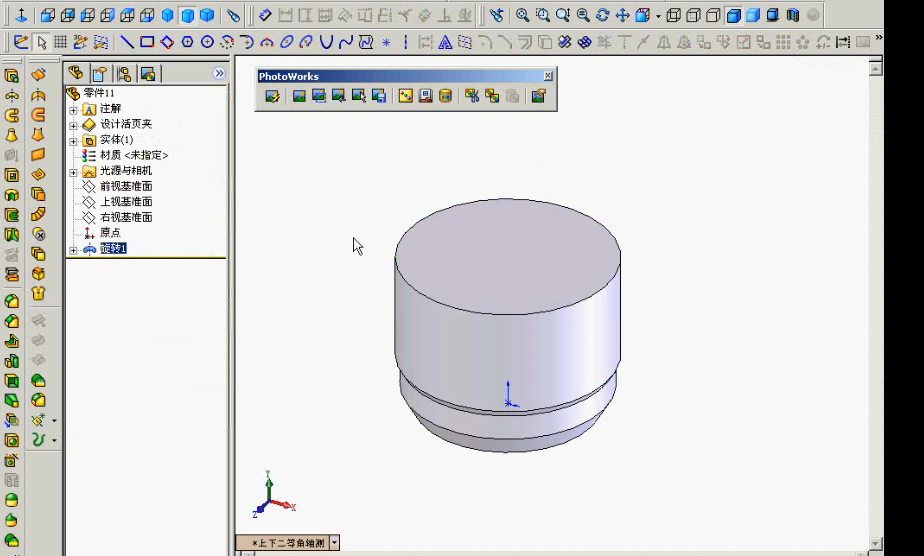Switch to FeatureManager design tree tab
This screenshot has width=924, height=556.
click(x=75, y=73)
